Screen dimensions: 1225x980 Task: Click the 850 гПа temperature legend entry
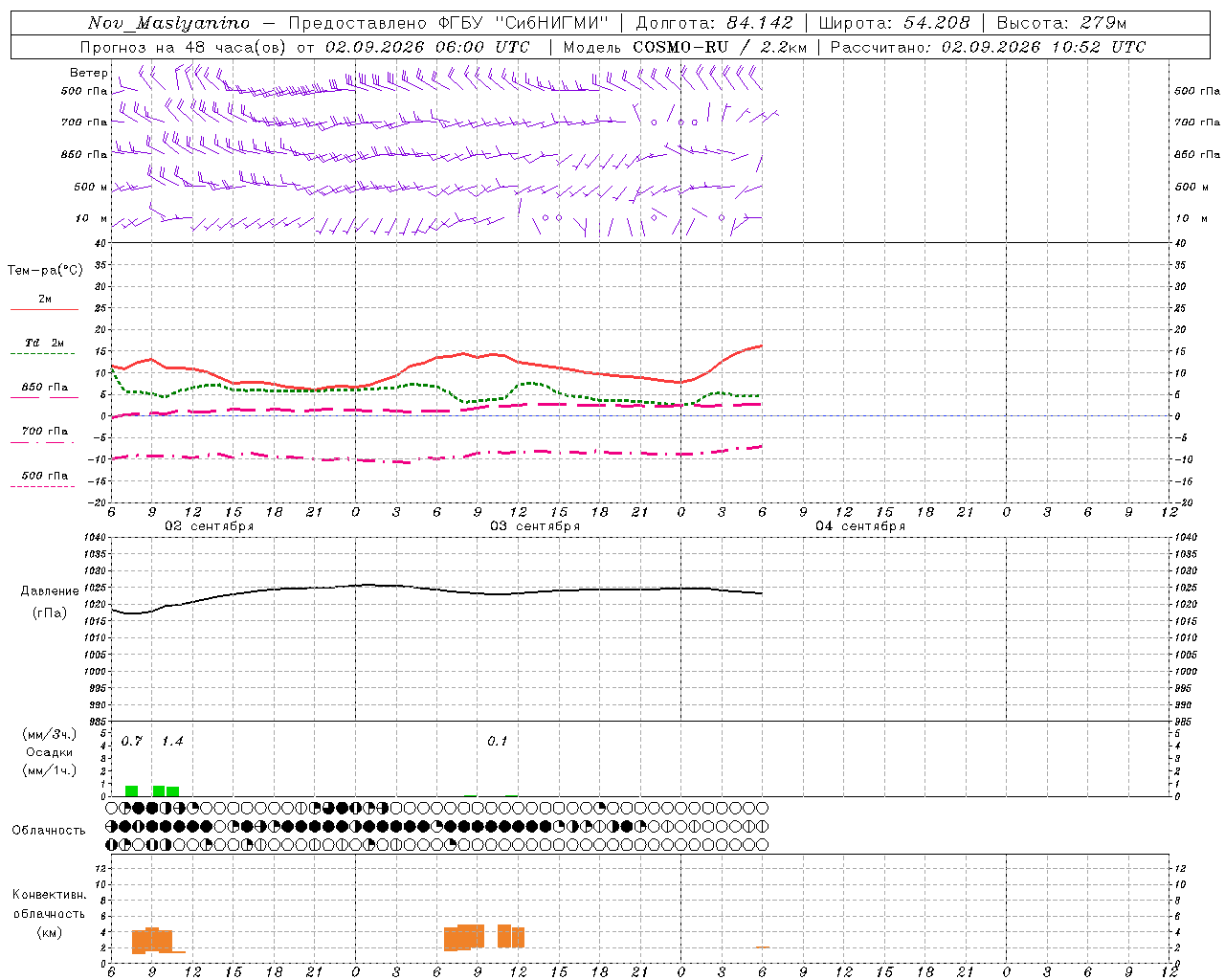click(44, 388)
